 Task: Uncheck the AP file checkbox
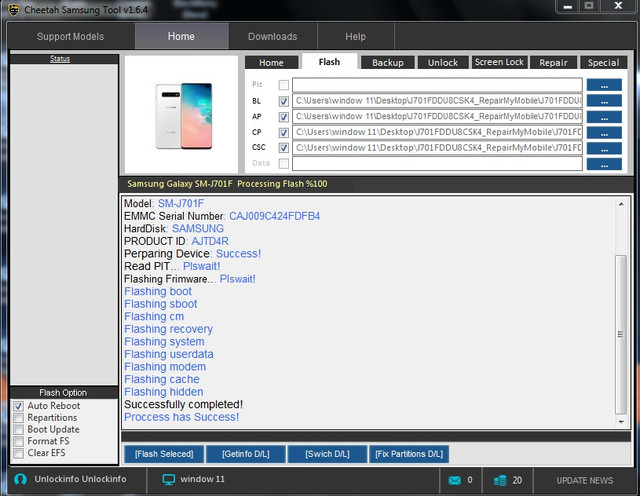[284, 117]
